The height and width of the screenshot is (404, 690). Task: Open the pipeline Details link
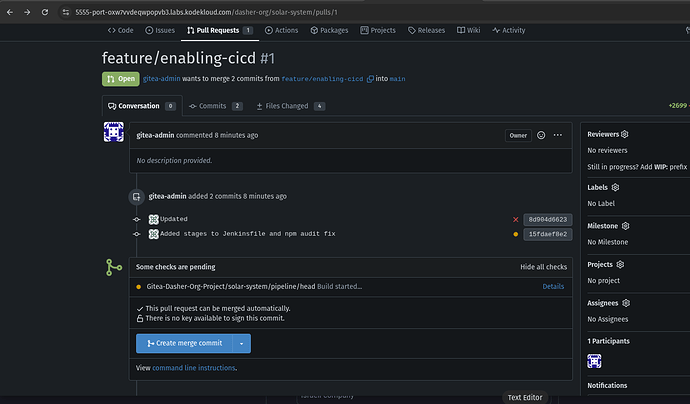point(553,287)
